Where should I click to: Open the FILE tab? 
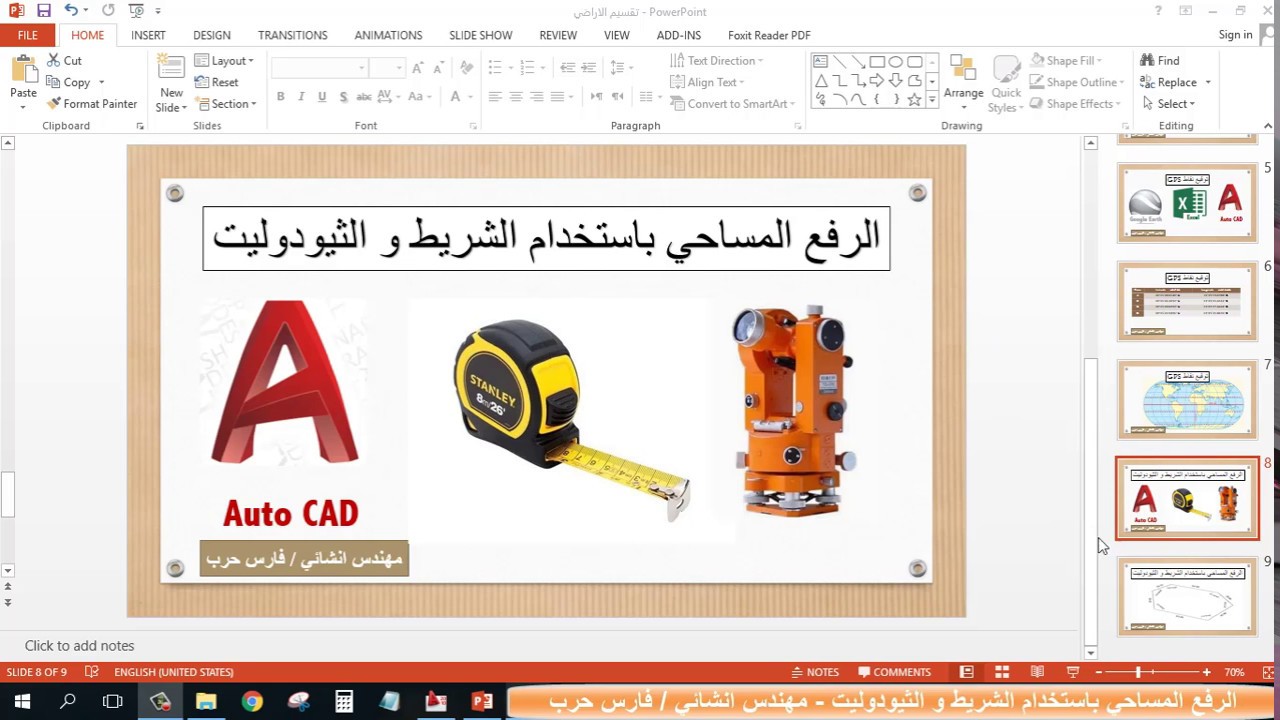[28, 35]
